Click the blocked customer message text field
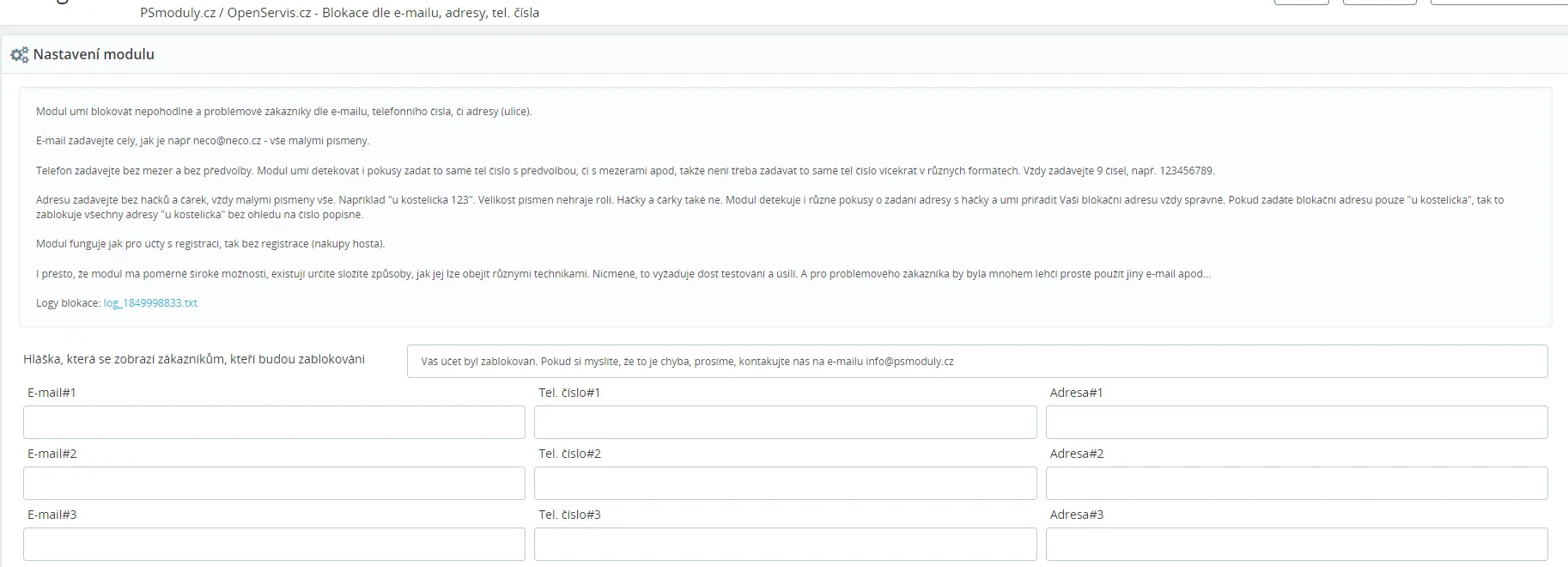1568x567 pixels. coord(976,362)
